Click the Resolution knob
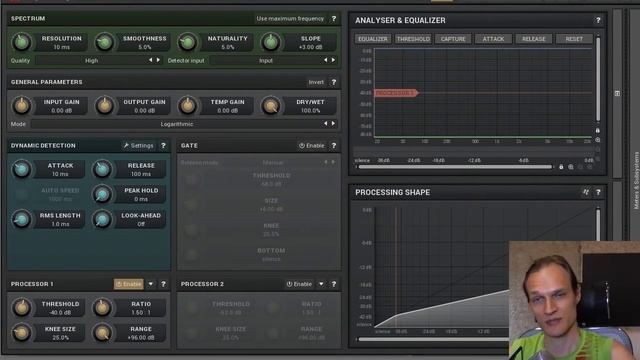Image resolution: width=640 pixels, height=360 pixels. (21, 42)
